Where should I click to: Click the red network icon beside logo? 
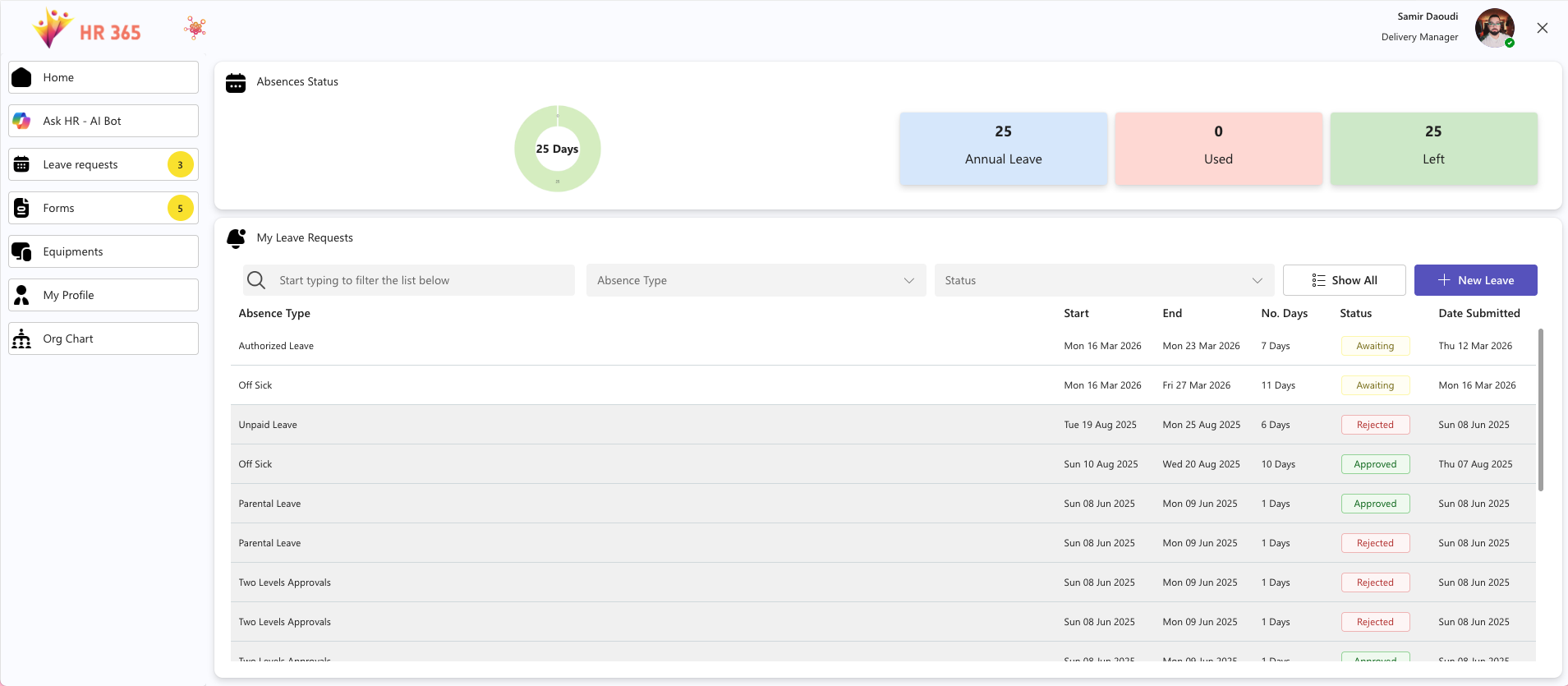point(195,29)
